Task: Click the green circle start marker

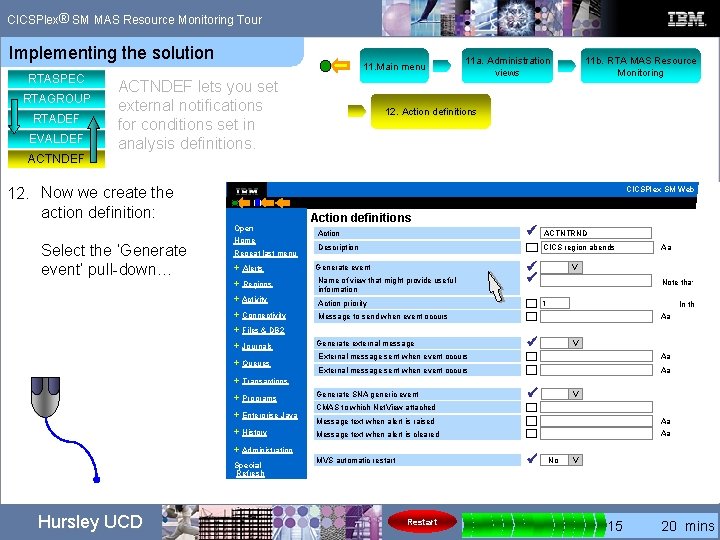Action: click(325, 66)
